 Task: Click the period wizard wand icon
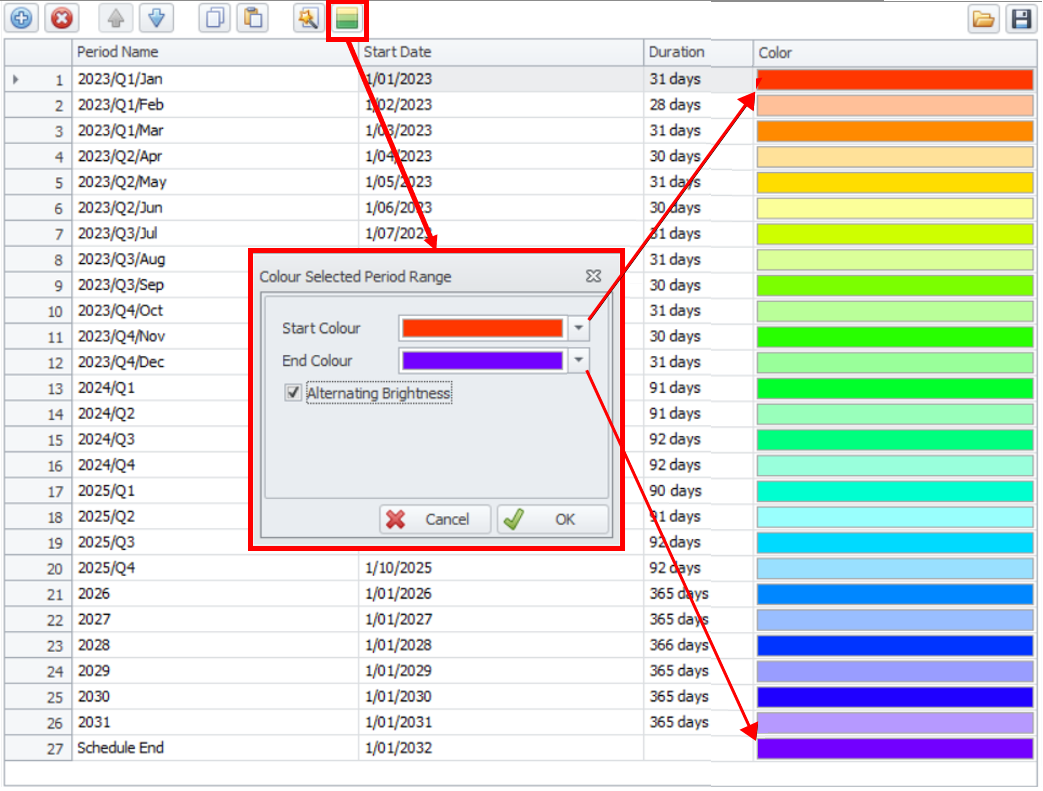coord(308,18)
